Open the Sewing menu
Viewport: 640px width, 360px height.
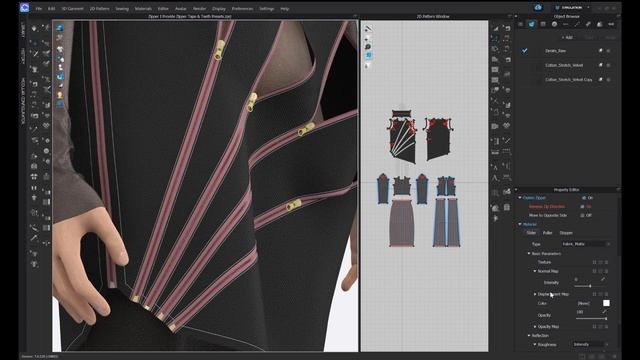122,9
